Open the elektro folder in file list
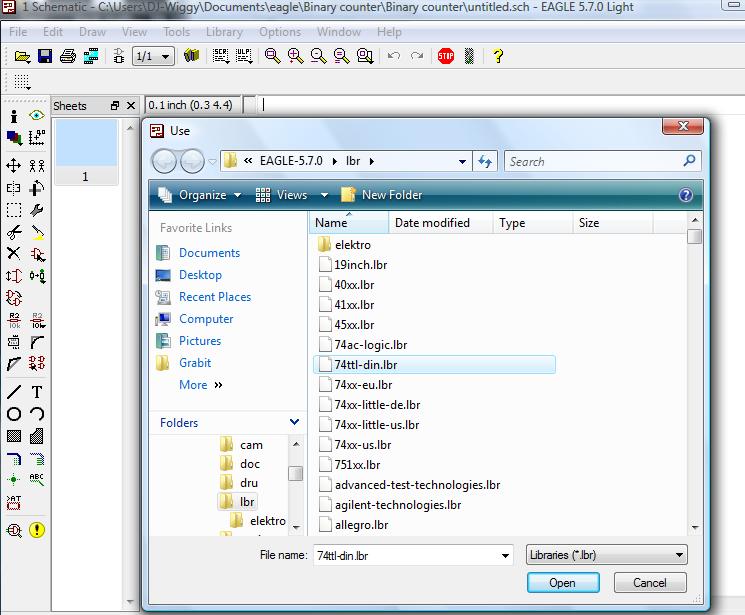 352,245
